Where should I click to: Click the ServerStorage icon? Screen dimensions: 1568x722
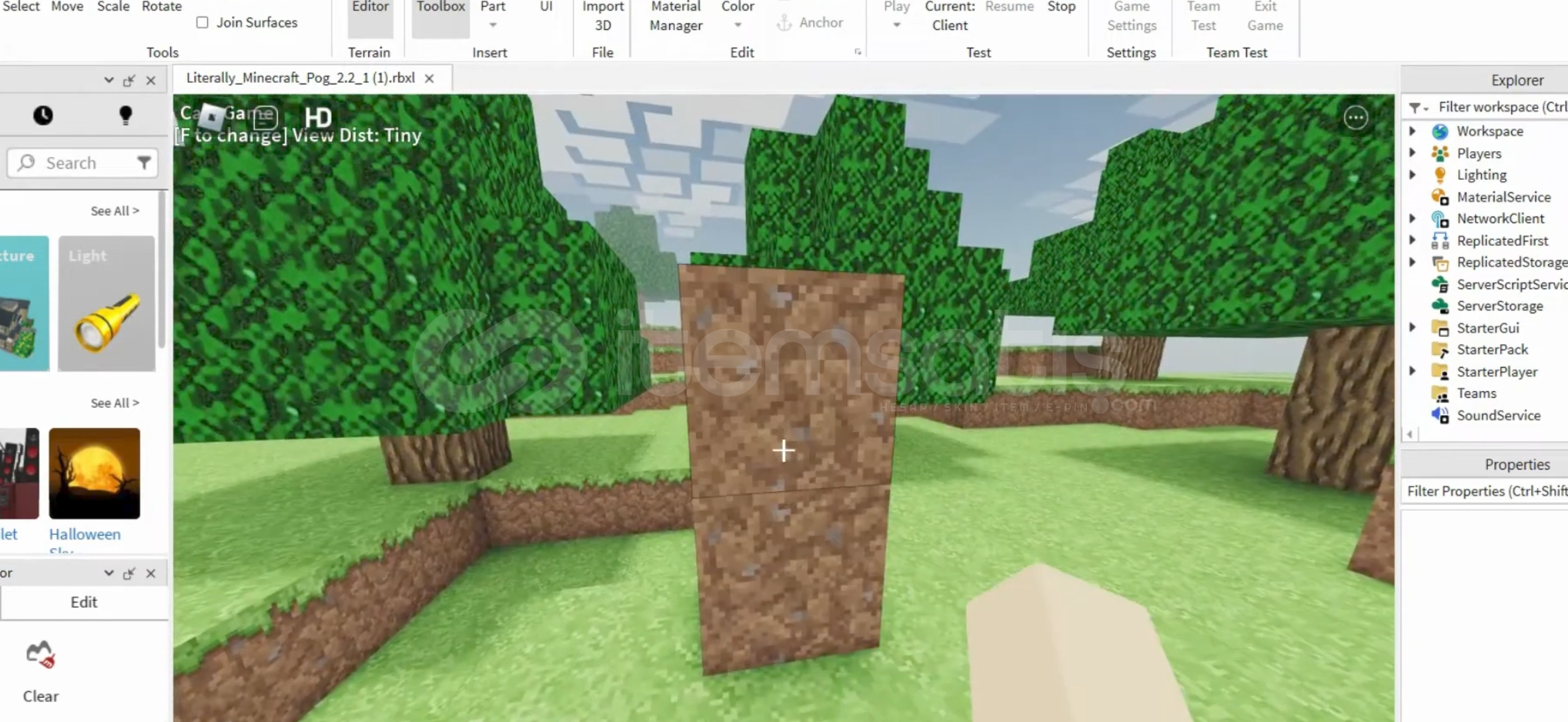[x=1440, y=306]
